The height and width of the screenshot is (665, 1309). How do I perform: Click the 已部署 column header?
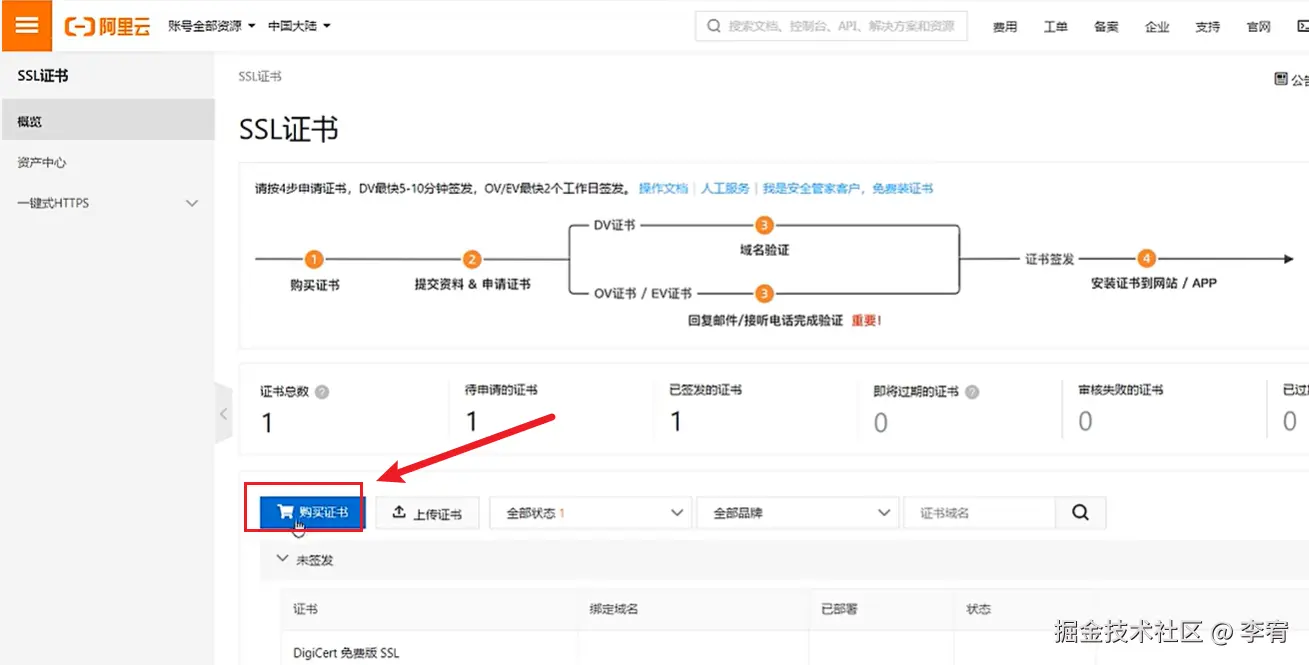click(839, 609)
